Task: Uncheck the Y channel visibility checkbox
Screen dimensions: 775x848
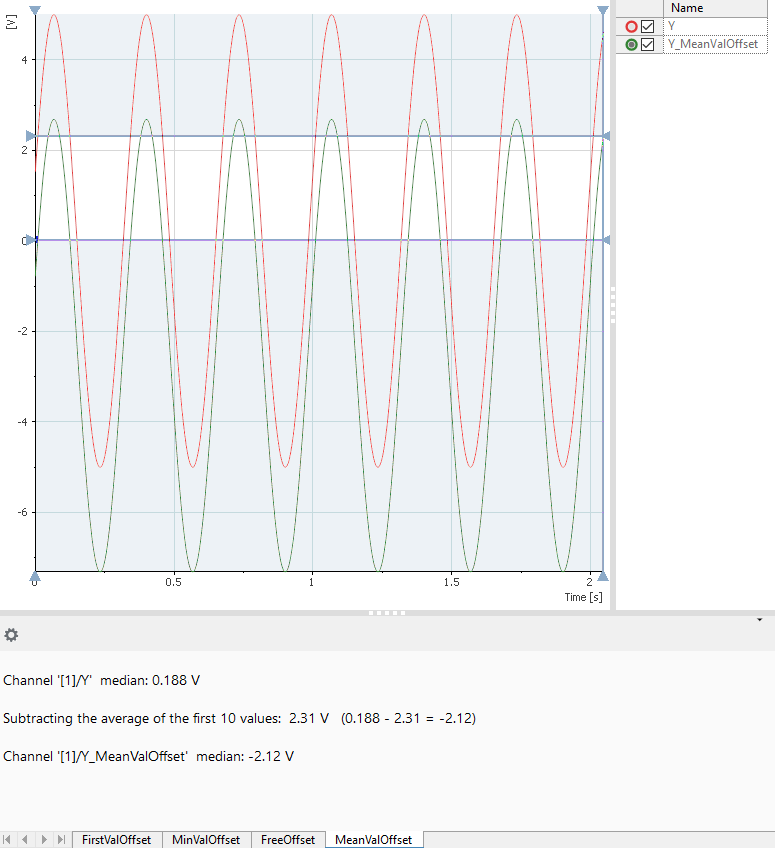Action: click(x=648, y=27)
